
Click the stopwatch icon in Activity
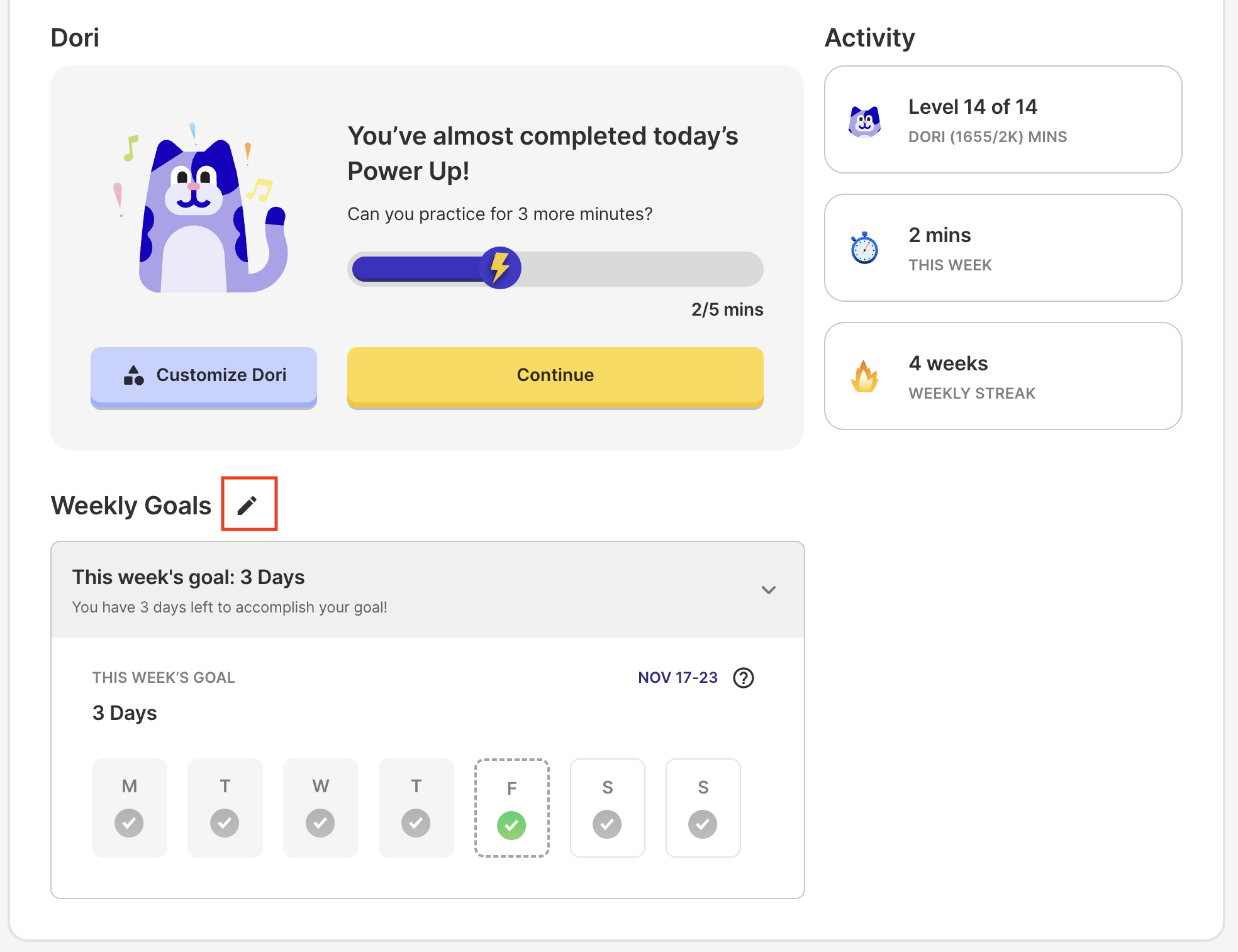864,248
